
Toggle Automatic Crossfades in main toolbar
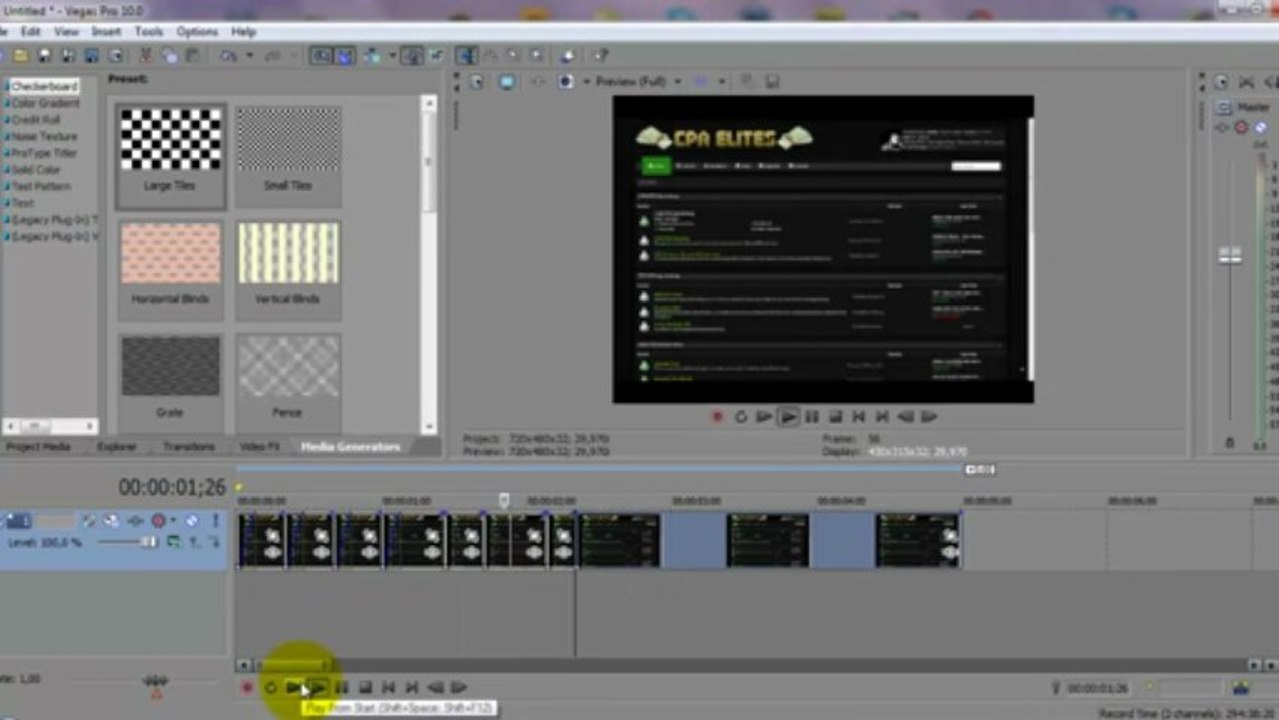345,56
